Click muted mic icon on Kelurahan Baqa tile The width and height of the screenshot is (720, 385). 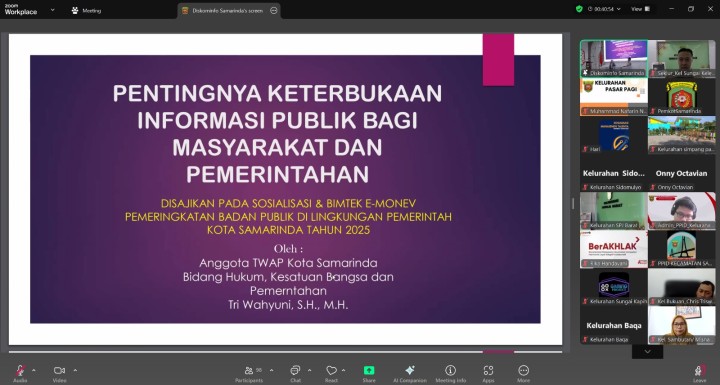pyautogui.click(x=585, y=340)
